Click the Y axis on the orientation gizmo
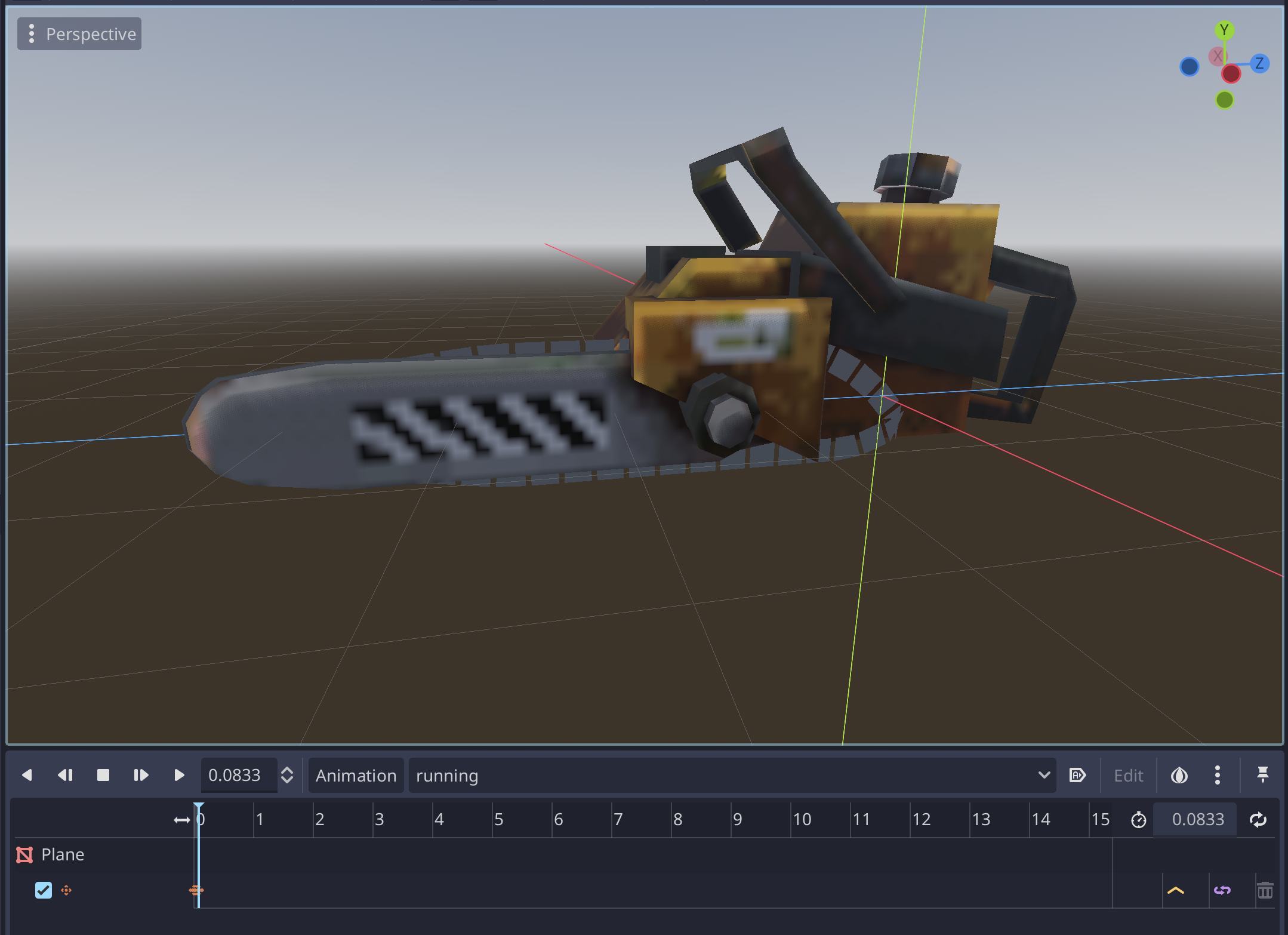 coord(1224,30)
